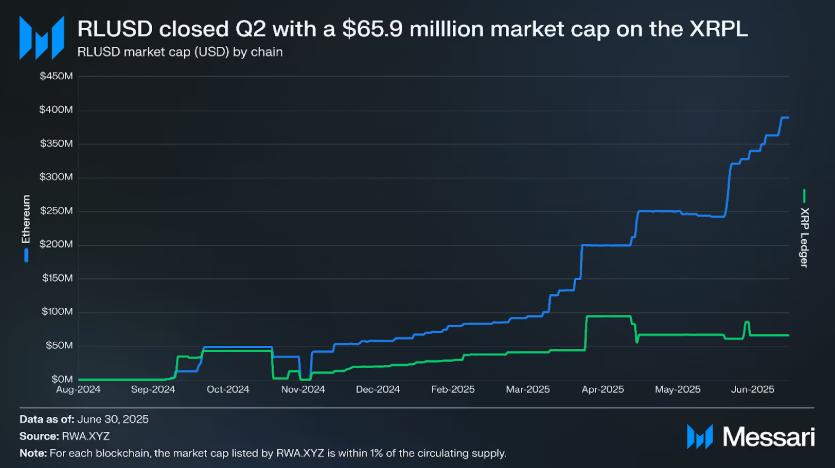Click the green XRP Ledger legend marker
This screenshot has height=468, width=835.
pyautogui.click(x=804, y=196)
